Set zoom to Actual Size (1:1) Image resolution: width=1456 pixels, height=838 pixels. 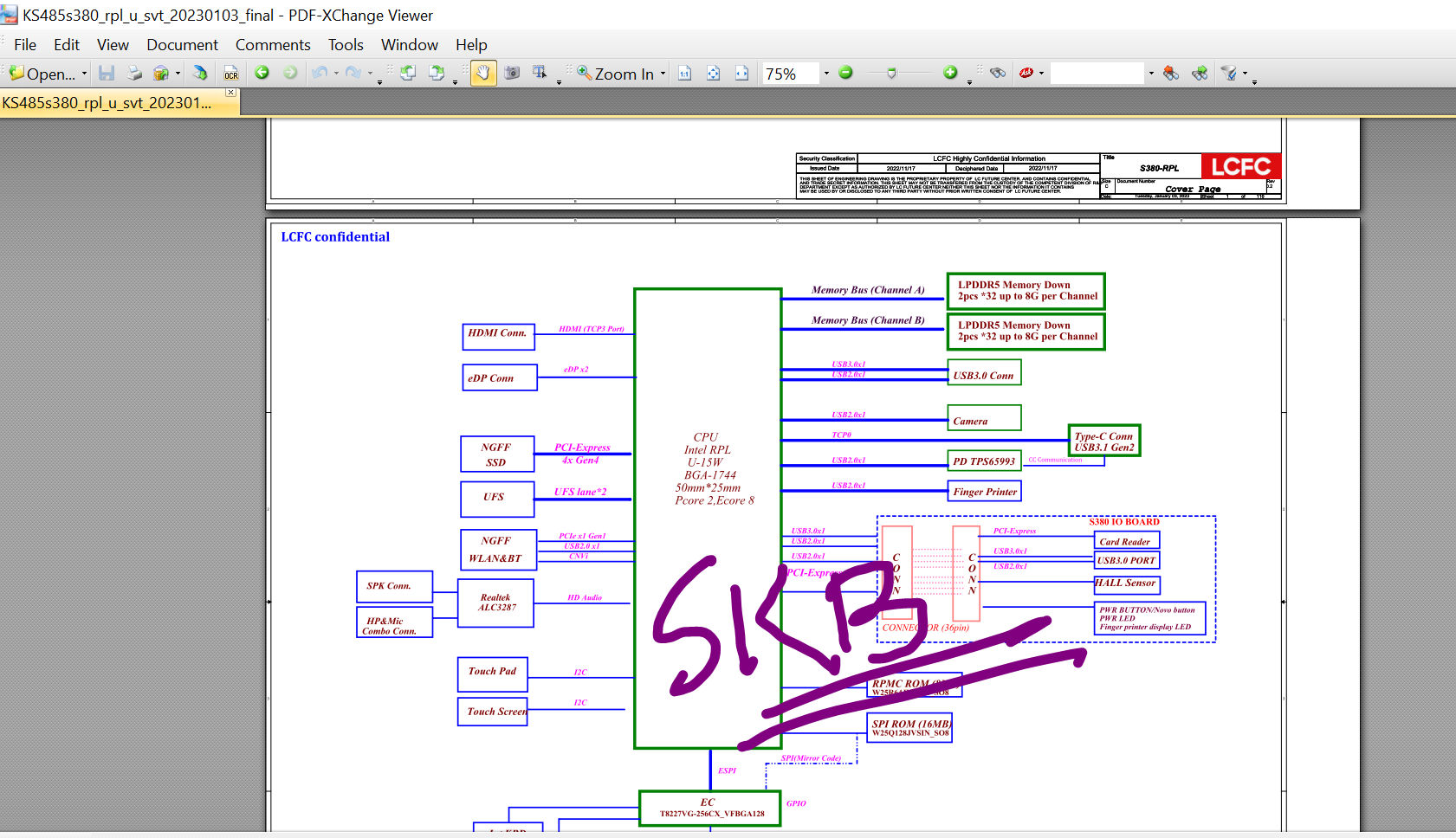click(684, 74)
